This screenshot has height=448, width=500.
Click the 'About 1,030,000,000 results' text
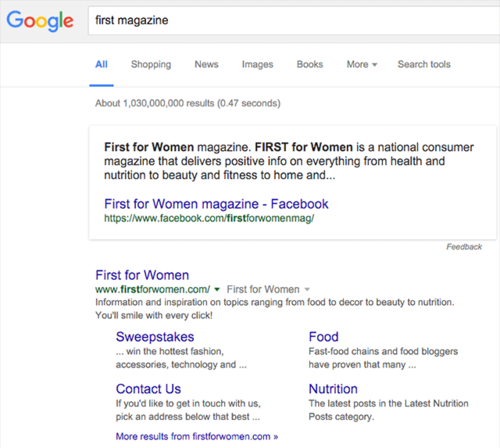[188, 103]
